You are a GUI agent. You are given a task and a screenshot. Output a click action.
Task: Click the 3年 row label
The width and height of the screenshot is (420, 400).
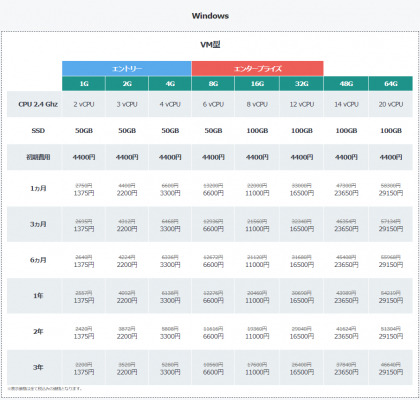point(38,367)
